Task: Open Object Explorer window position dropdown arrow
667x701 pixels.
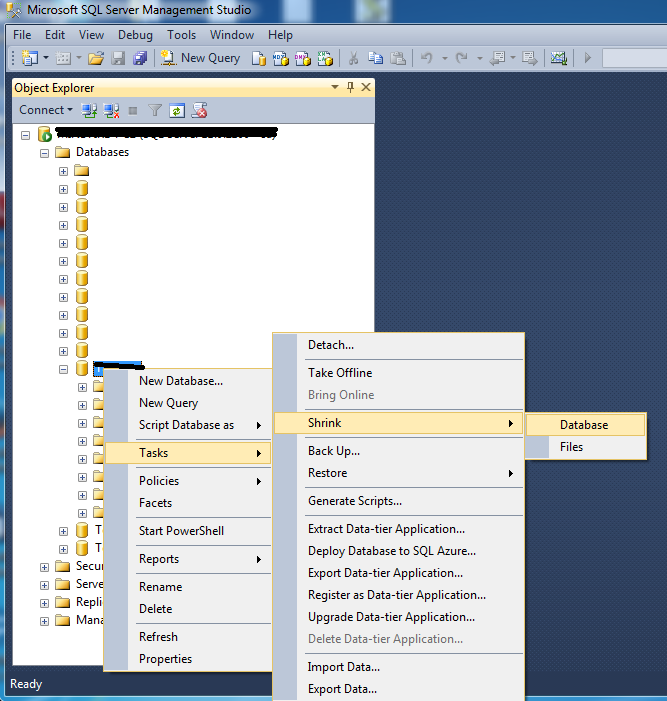Action: (x=335, y=87)
